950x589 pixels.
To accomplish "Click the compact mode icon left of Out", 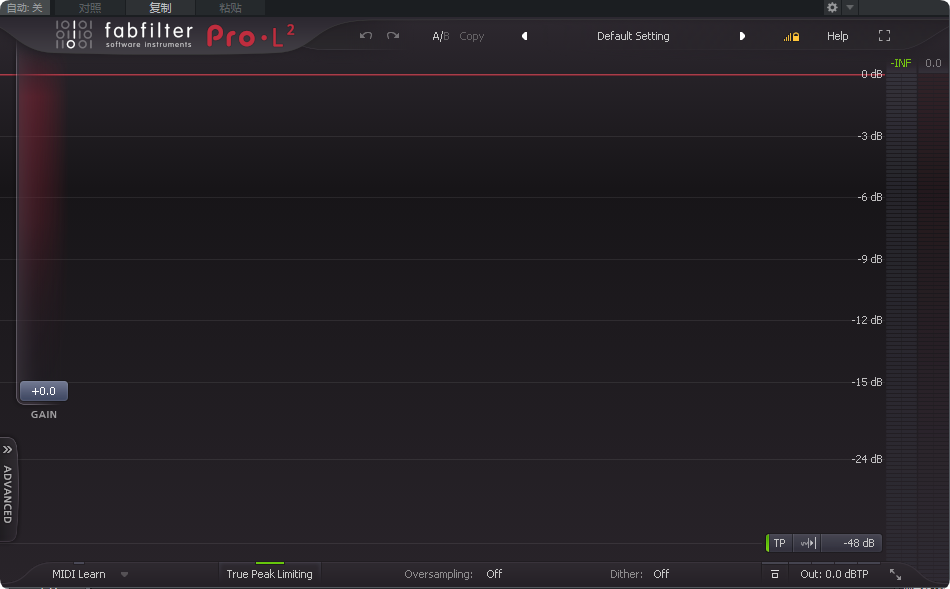I will (x=775, y=574).
